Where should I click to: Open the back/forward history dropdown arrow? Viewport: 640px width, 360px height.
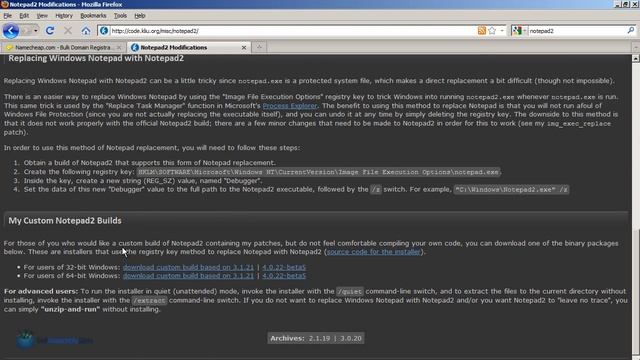pyautogui.click(x=36, y=31)
